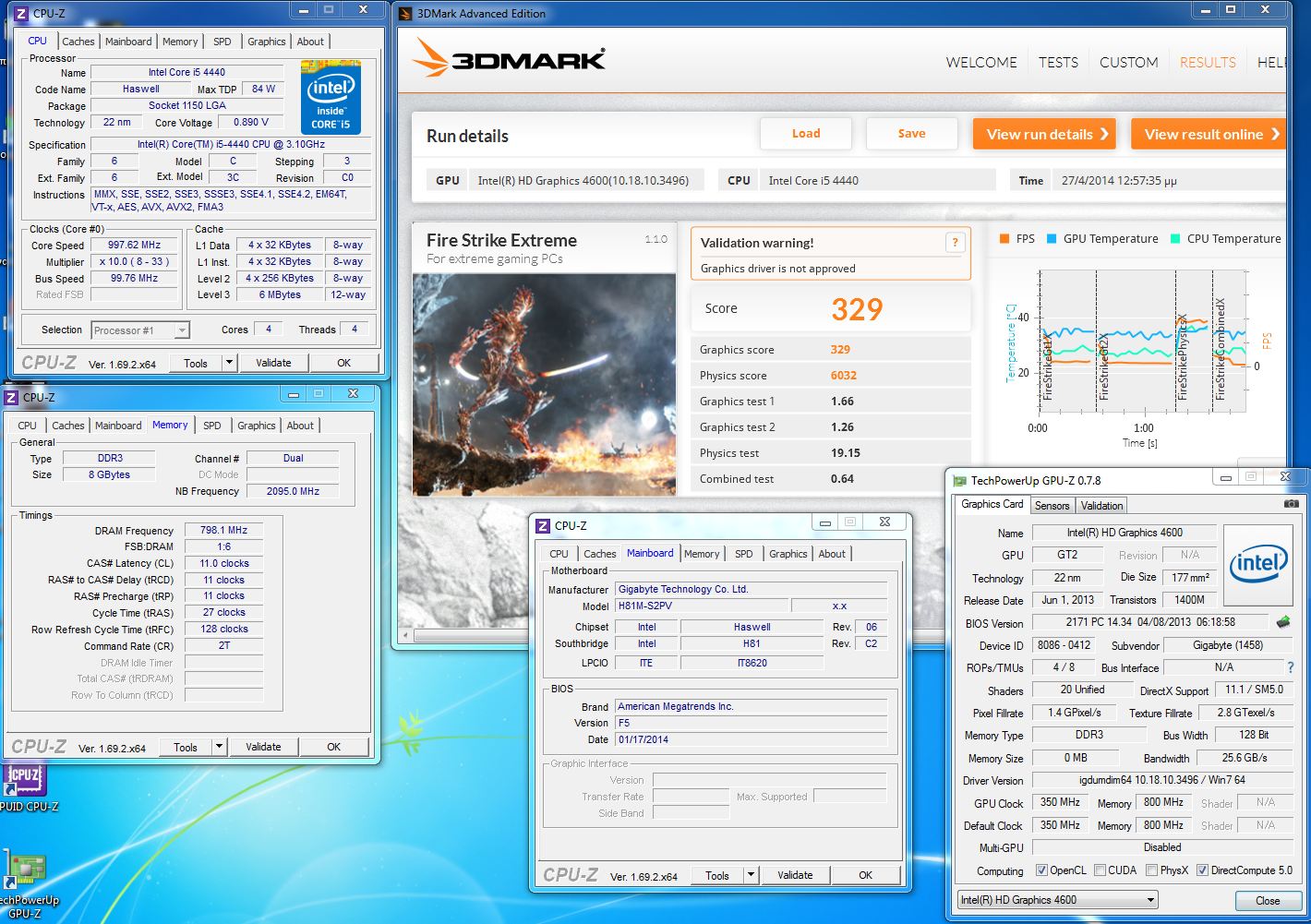Screen dimensions: 1311x924
Task: Click the CPU-Z Memory window title bar icon
Action: click(12, 397)
